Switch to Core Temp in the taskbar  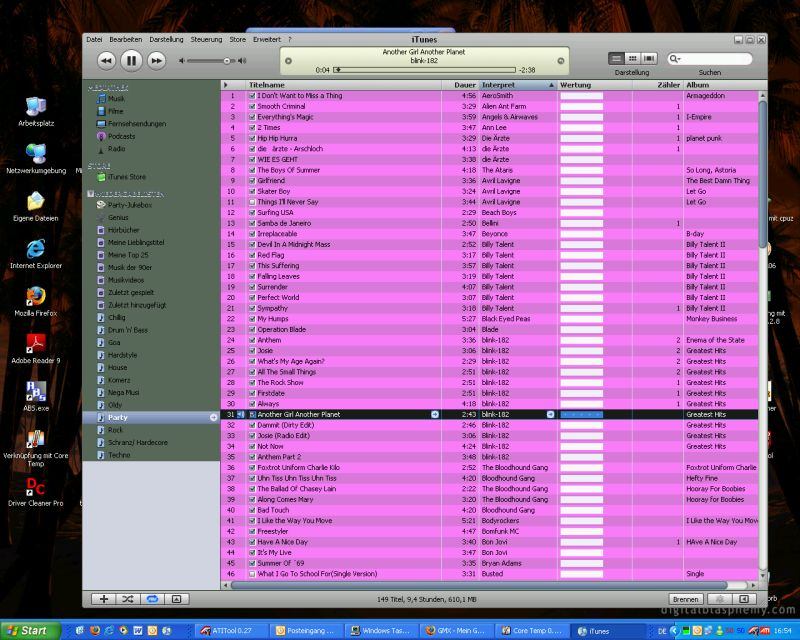tap(532, 631)
